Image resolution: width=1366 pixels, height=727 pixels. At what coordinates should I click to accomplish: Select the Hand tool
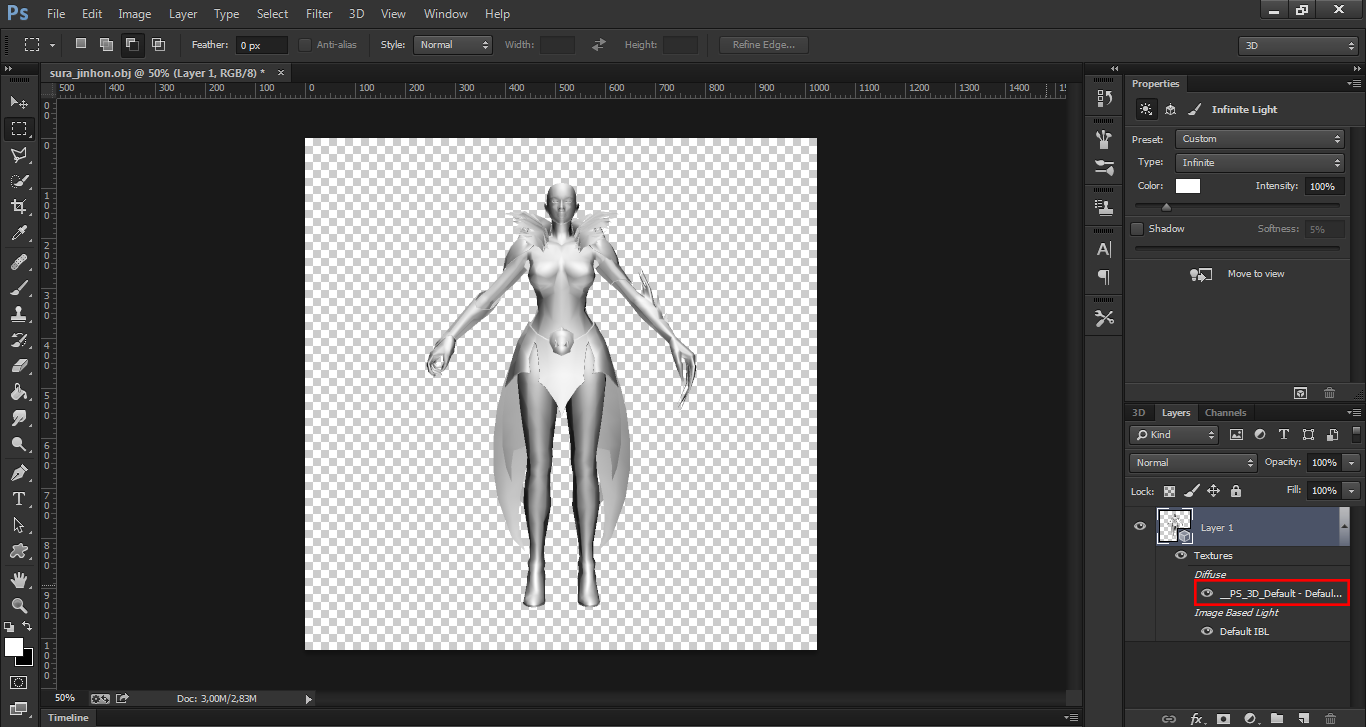[19, 579]
